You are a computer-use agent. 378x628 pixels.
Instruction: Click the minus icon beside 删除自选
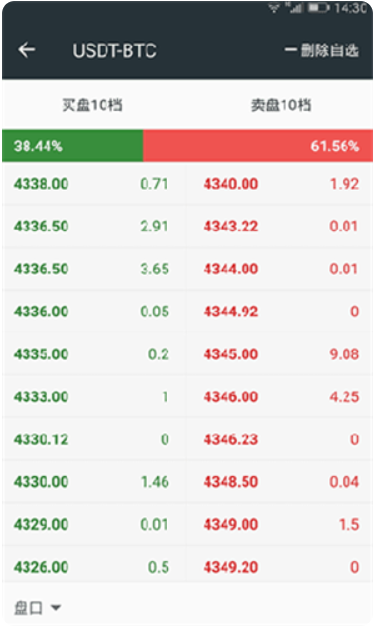(x=291, y=50)
